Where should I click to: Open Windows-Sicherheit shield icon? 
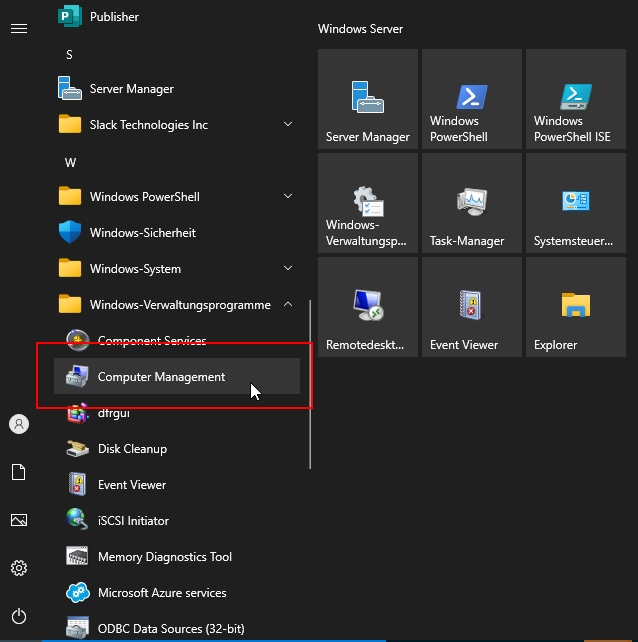(x=70, y=232)
